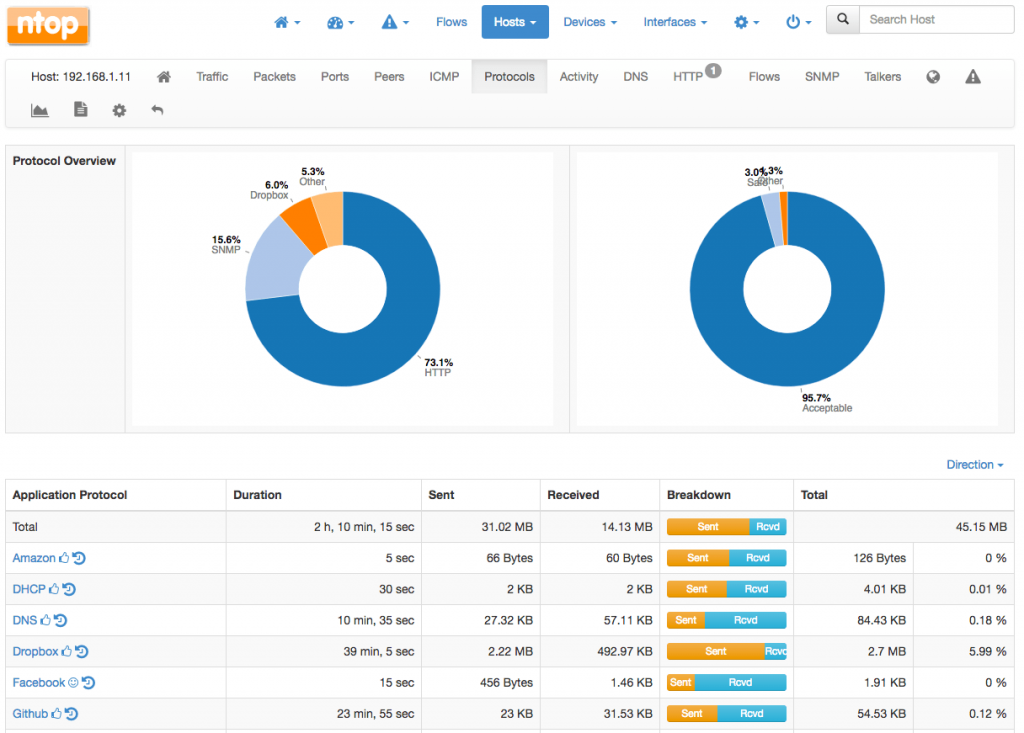Click the host home icon tab
Screen dimensions: 1024x733
pos(164,77)
